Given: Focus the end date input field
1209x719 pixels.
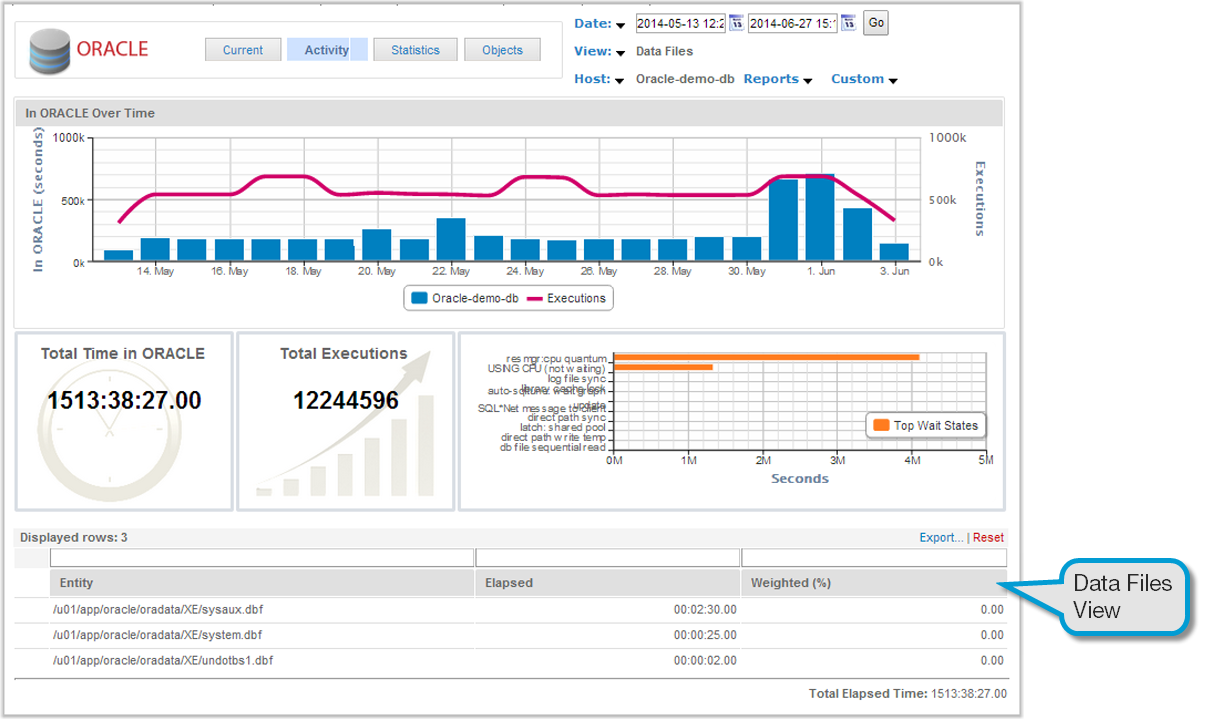Looking at the screenshot, I should (793, 23).
